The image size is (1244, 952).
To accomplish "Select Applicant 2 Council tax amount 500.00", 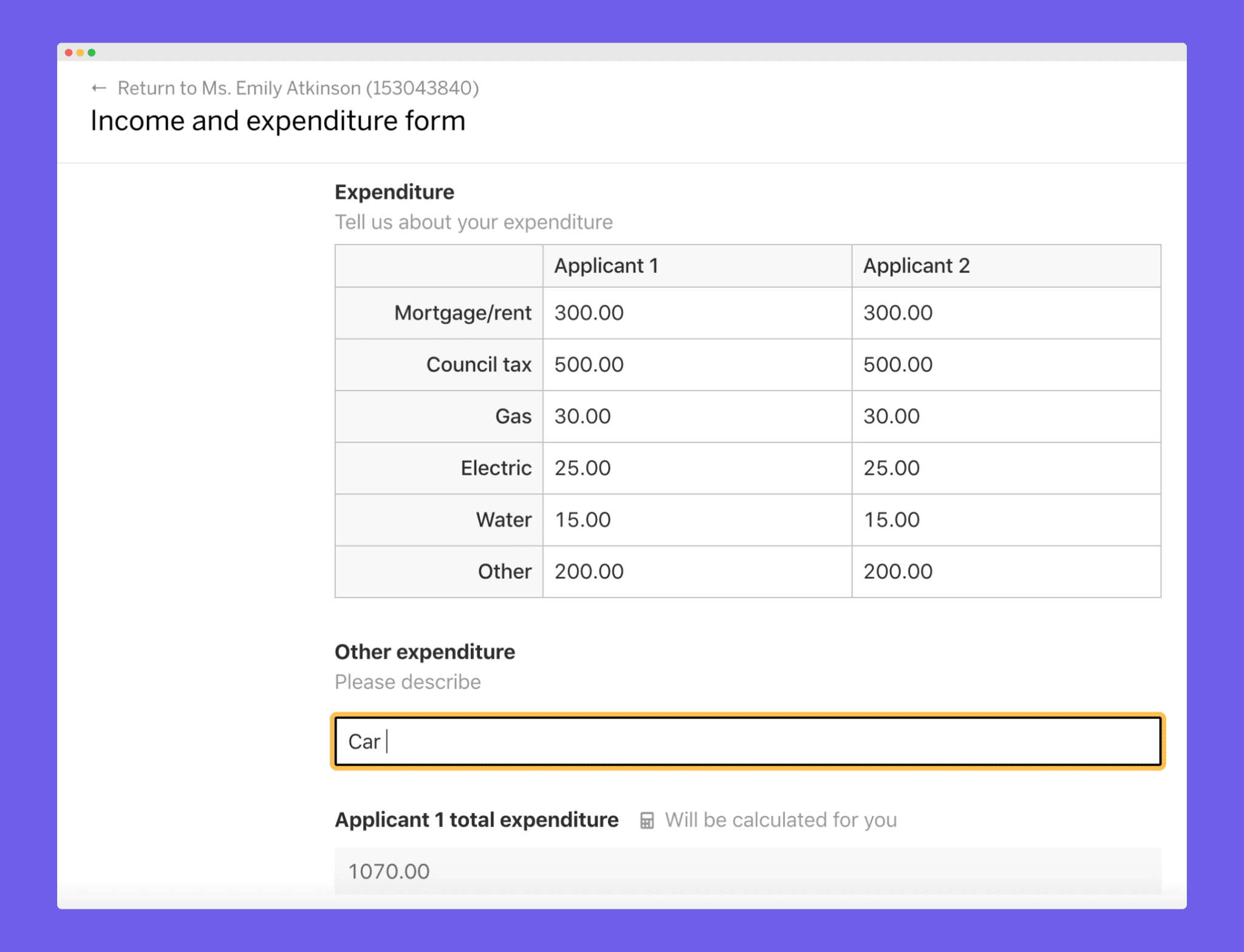I will (898, 364).
